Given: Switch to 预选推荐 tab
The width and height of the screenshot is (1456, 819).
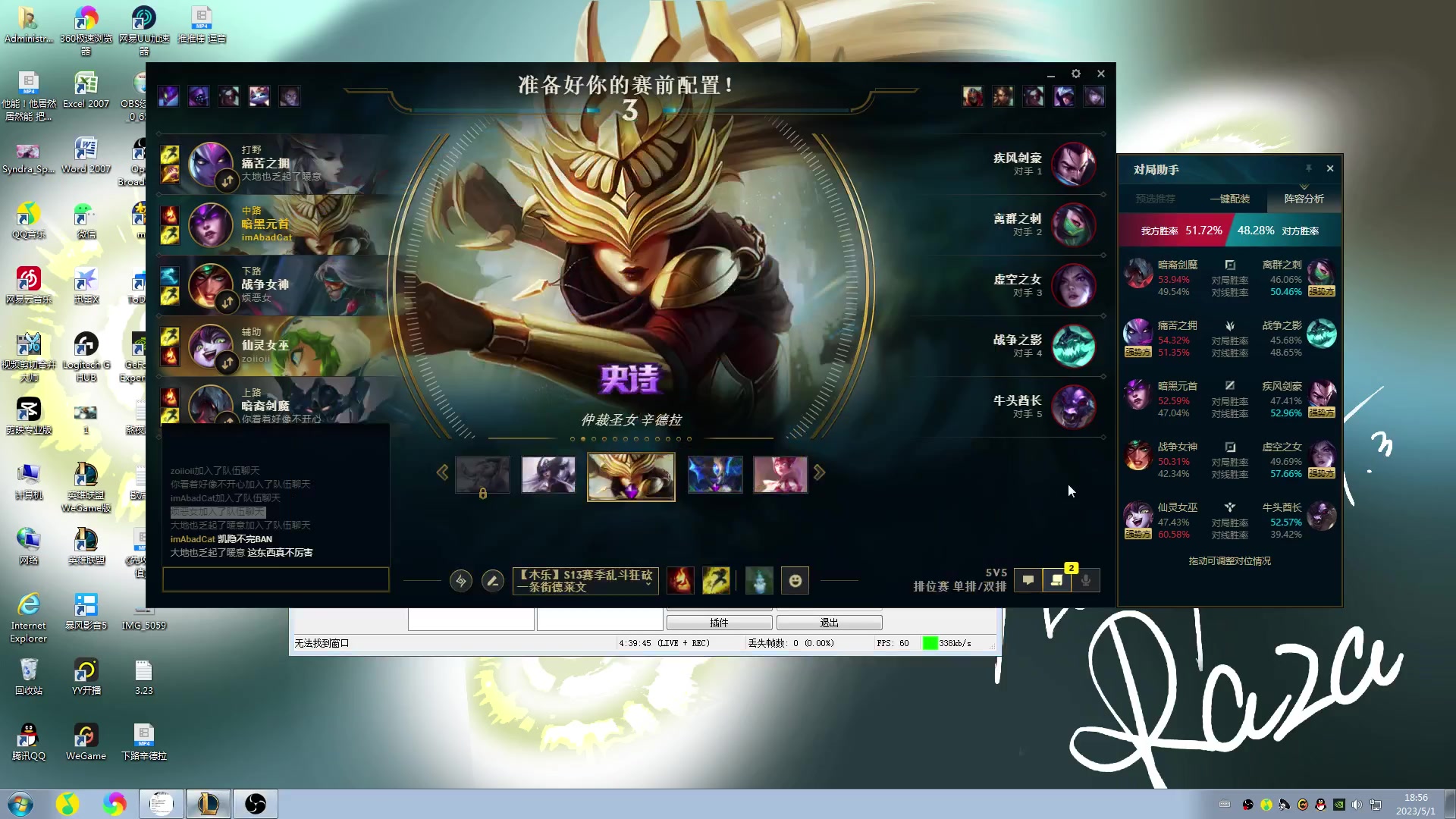Looking at the screenshot, I should [x=1155, y=199].
